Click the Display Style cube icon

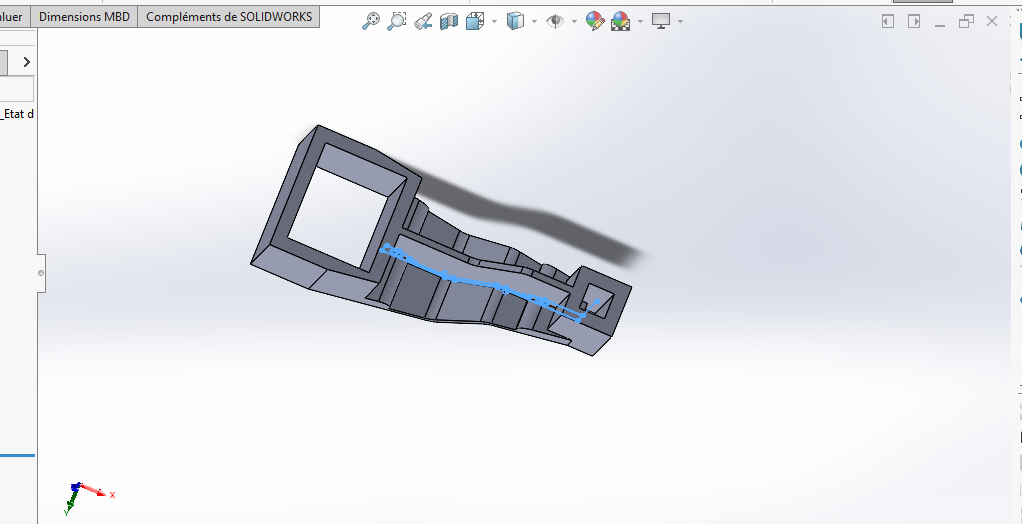coord(515,21)
